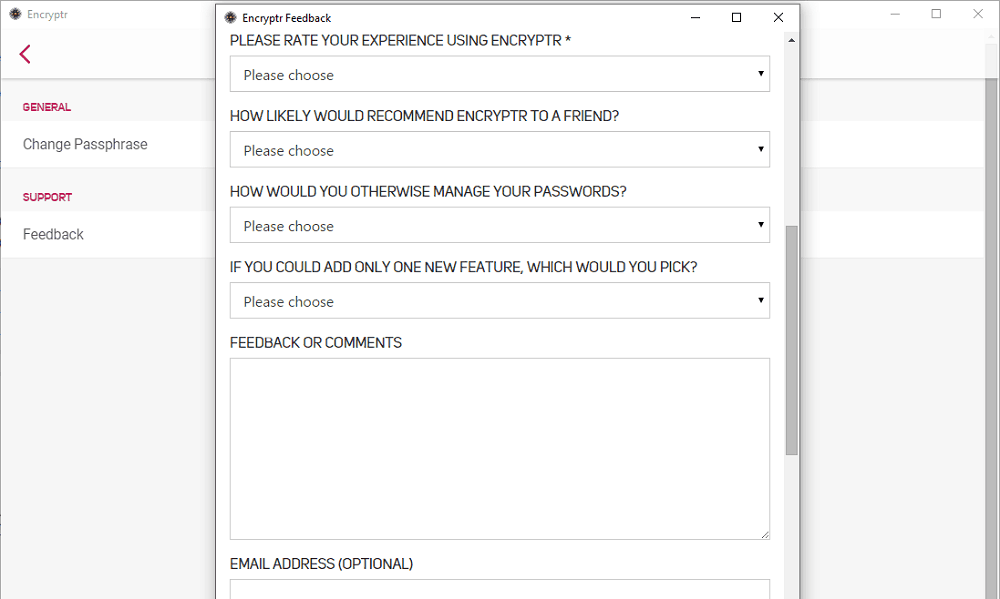Click the feedback form scrollbar thumb

coord(791,340)
